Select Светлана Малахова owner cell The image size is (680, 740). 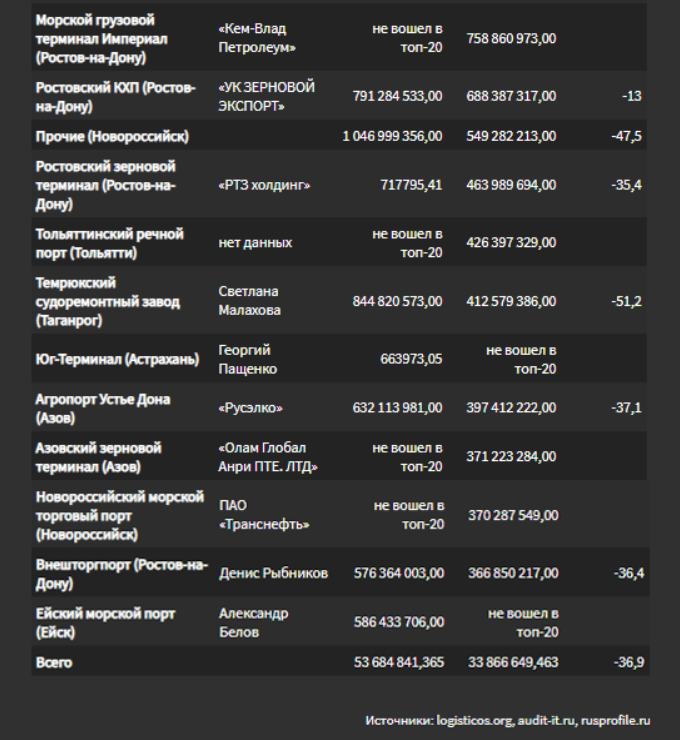(249, 301)
